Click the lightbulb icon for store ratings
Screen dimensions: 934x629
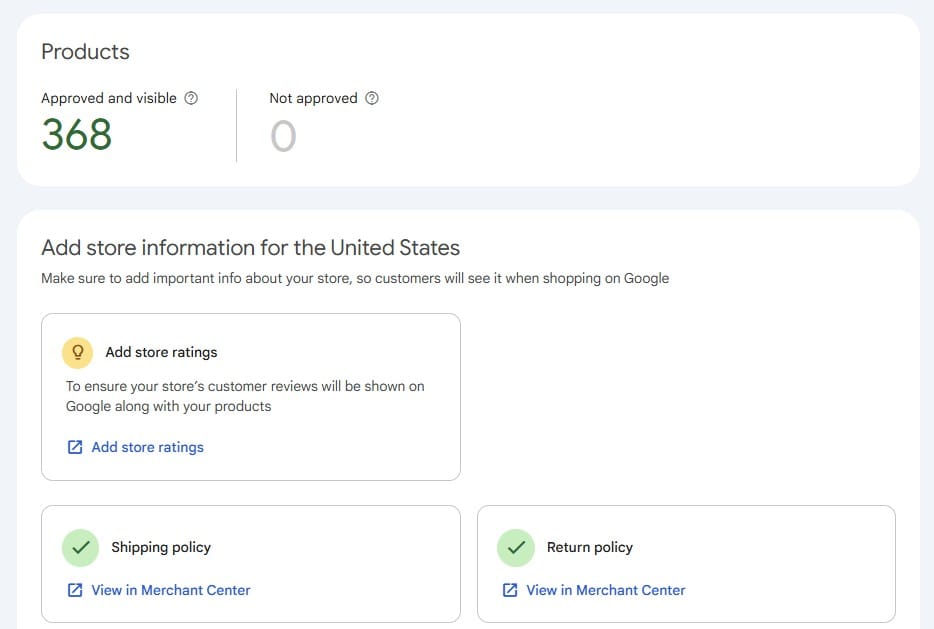[x=77, y=353]
